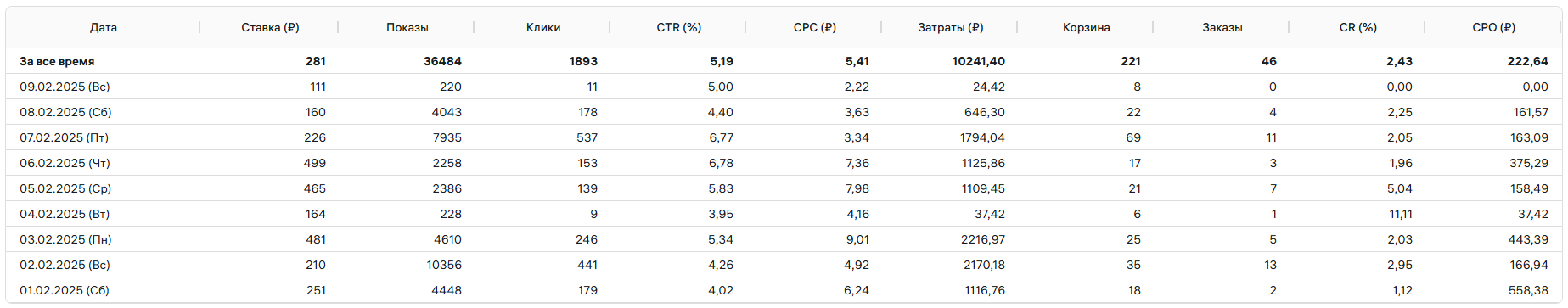
Task: Select the 01.02.2025 (Сб) row
Action: 784,290
